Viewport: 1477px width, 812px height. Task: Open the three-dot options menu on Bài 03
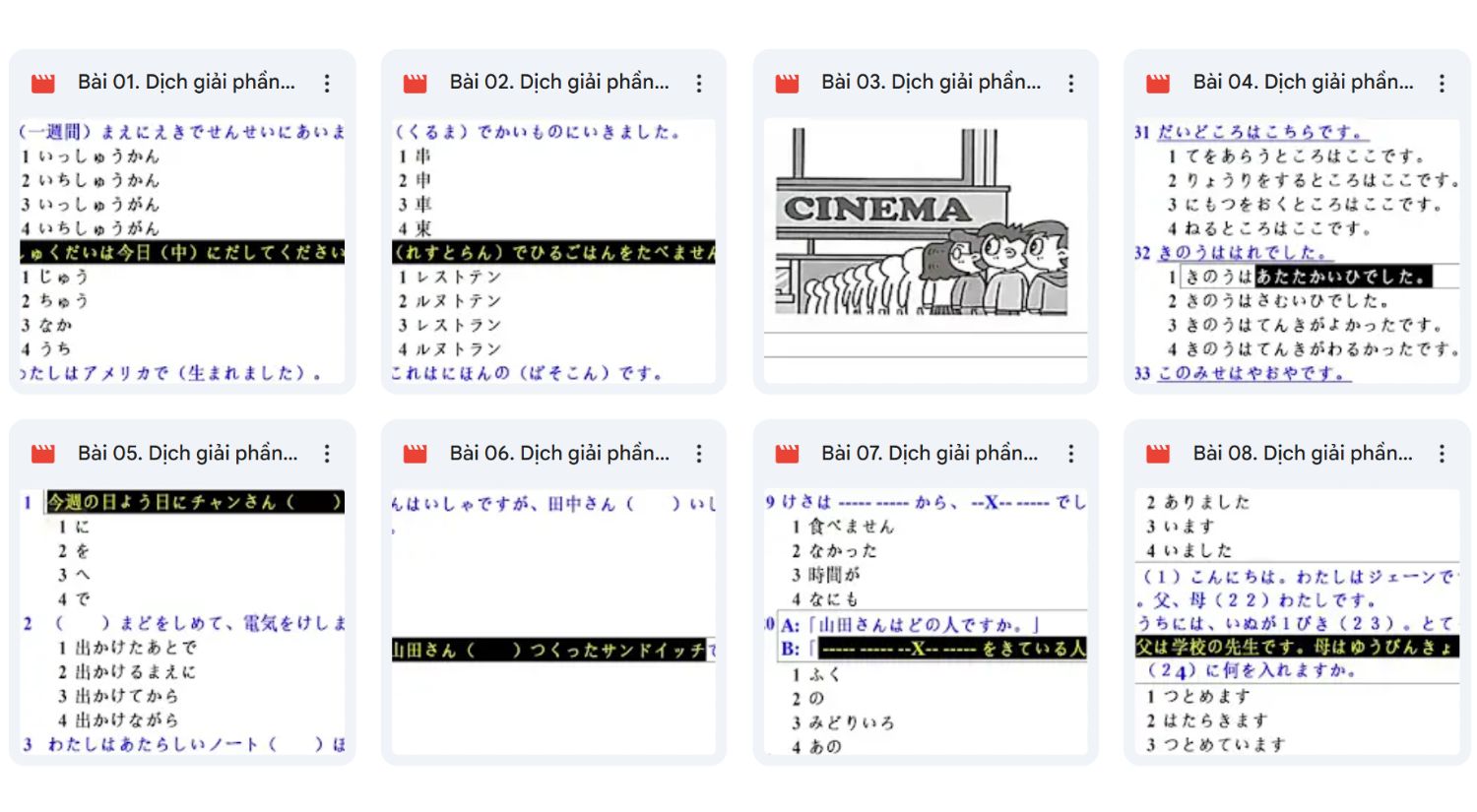[1069, 83]
